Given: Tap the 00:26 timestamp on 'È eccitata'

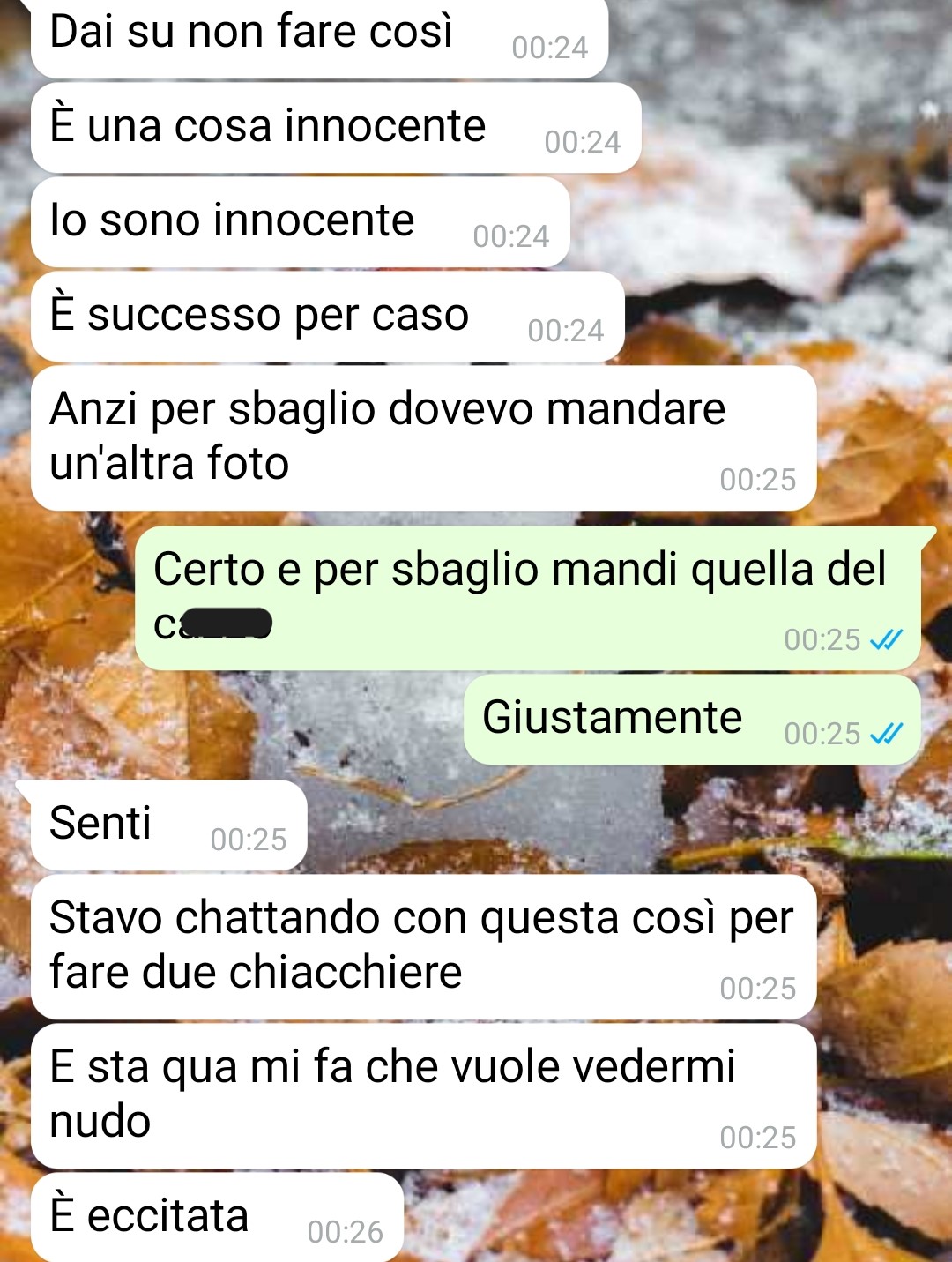Looking at the screenshot, I should tap(346, 1232).
